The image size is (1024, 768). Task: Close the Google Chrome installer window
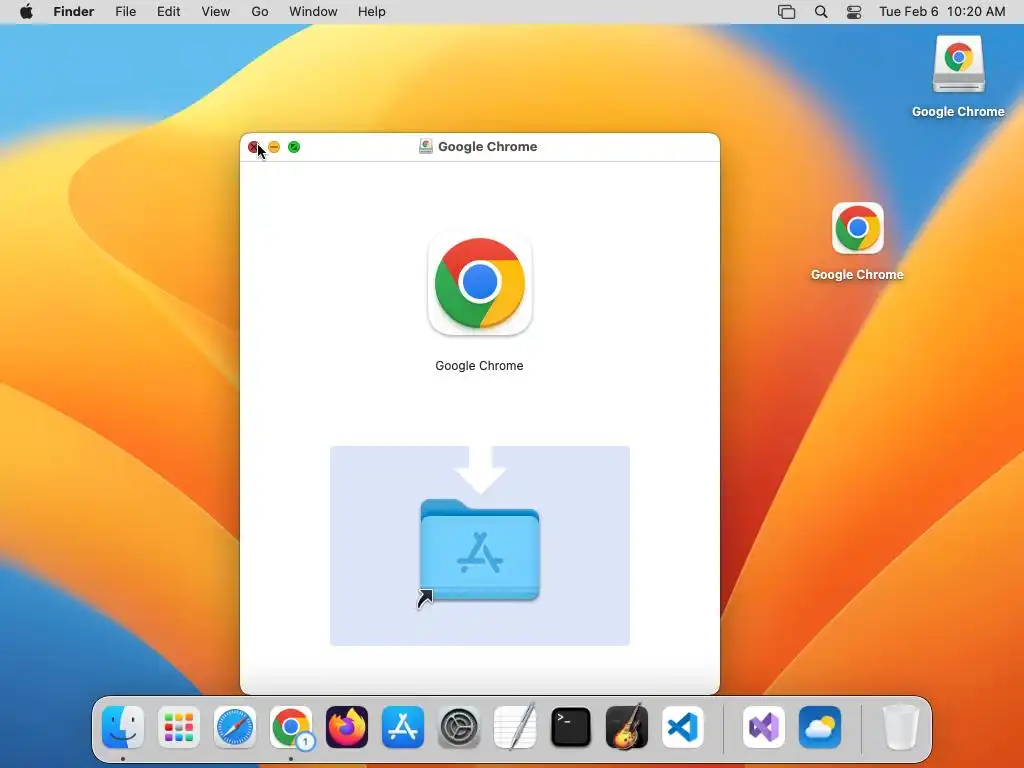253,147
